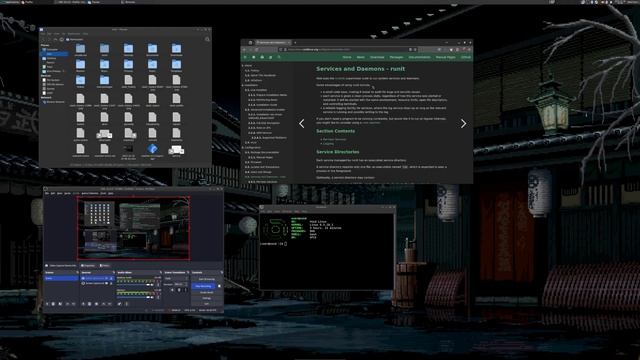Undock the OBS Sources panel

(x=114, y=272)
